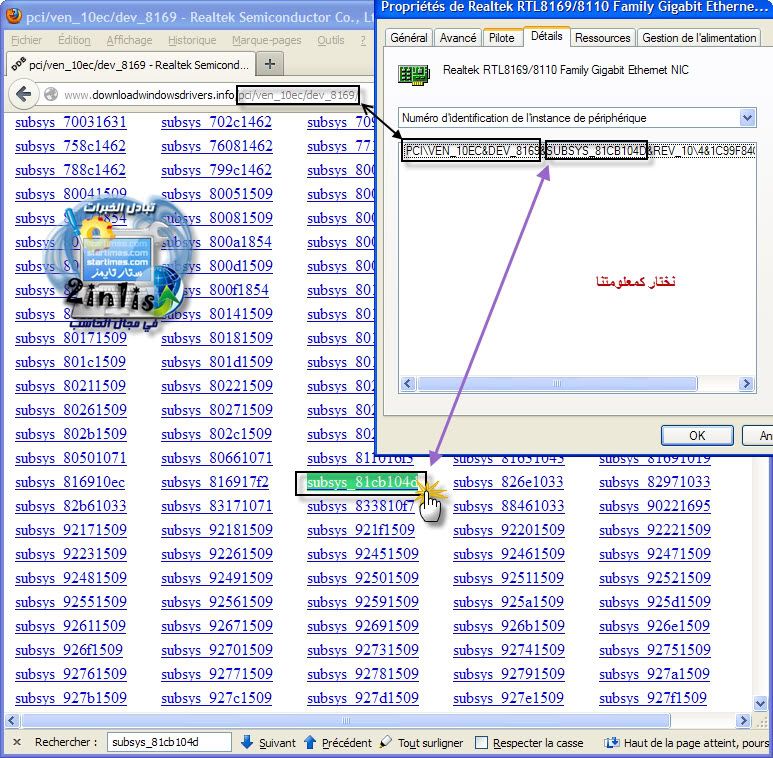The image size is (773, 758).
Task: Click dialog value list scroll left arrow
Action: coord(408,383)
